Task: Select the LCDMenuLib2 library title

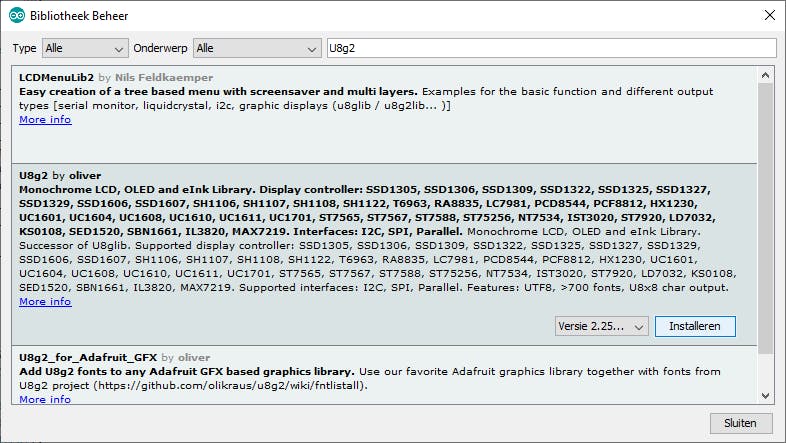Action: (x=57, y=77)
